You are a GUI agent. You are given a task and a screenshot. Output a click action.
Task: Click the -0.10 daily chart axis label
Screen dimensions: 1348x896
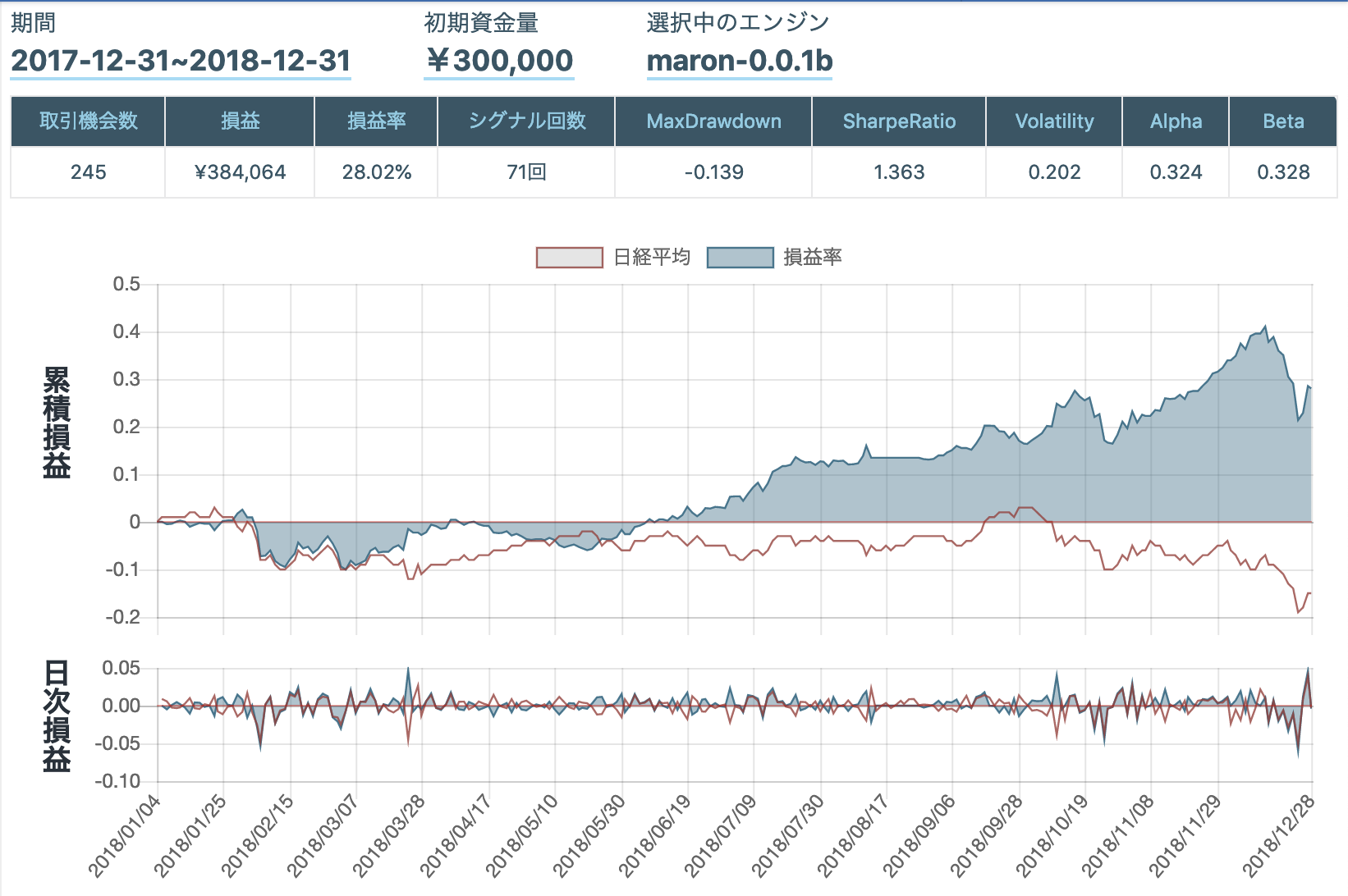pos(117,781)
